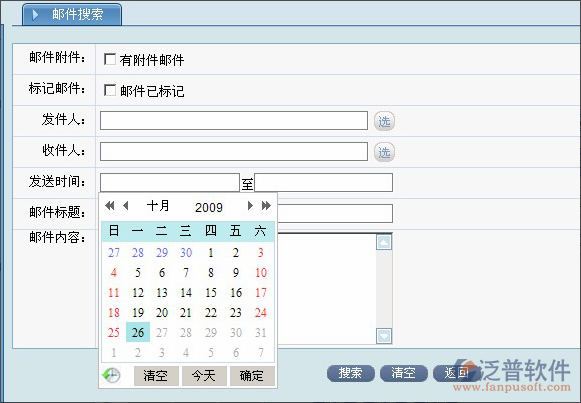
Task: Click the clock icon in calendar footer
Action: [111, 376]
